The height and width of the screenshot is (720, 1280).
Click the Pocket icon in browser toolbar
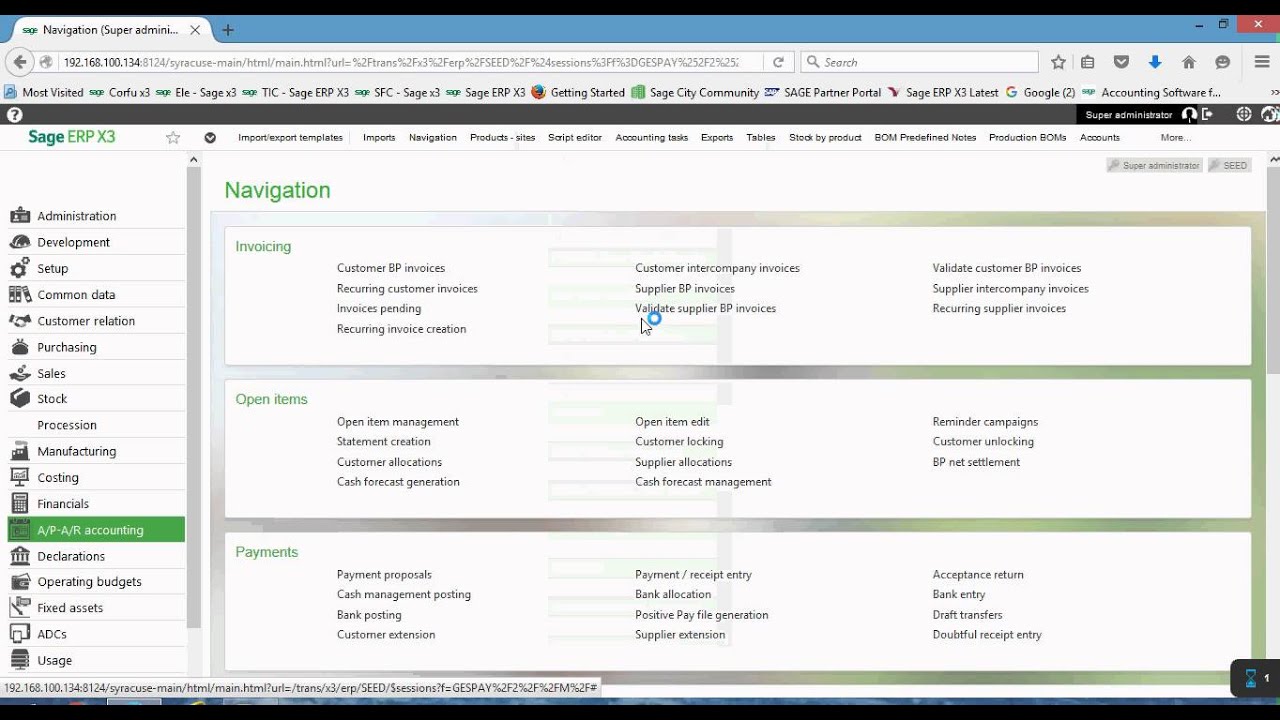(x=1121, y=62)
